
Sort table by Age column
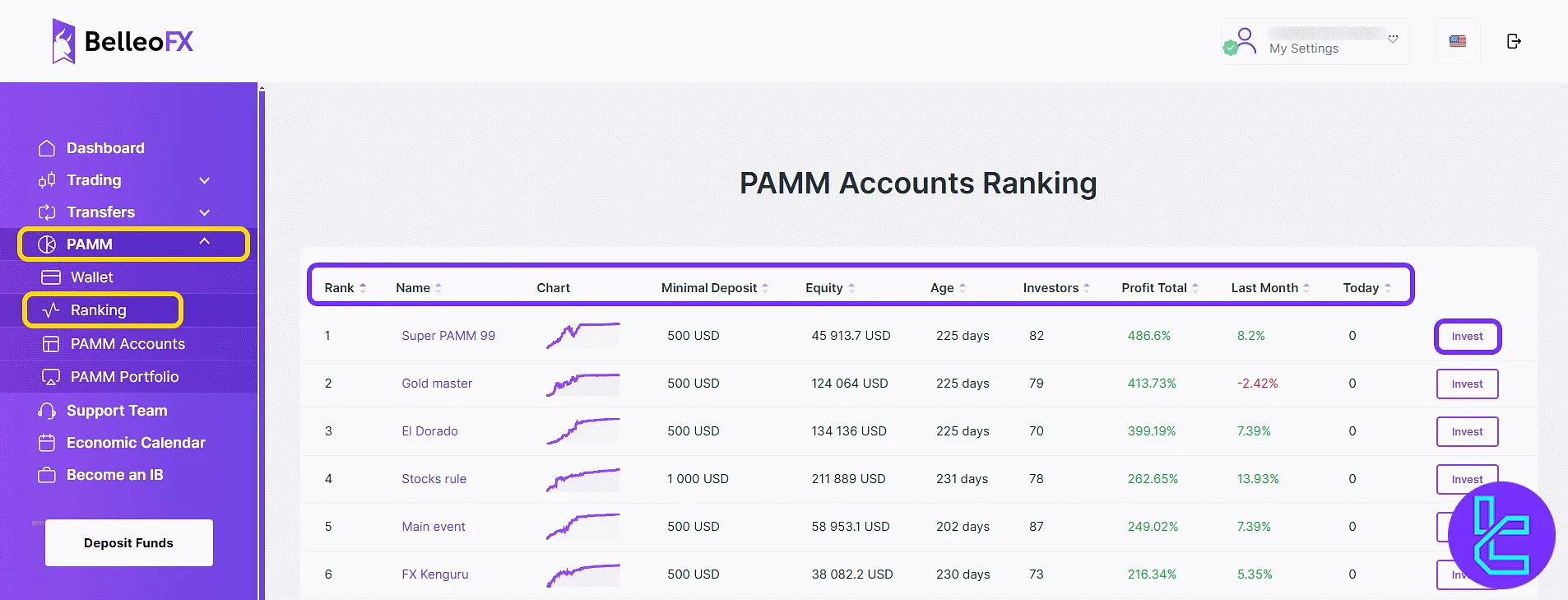point(948,288)
